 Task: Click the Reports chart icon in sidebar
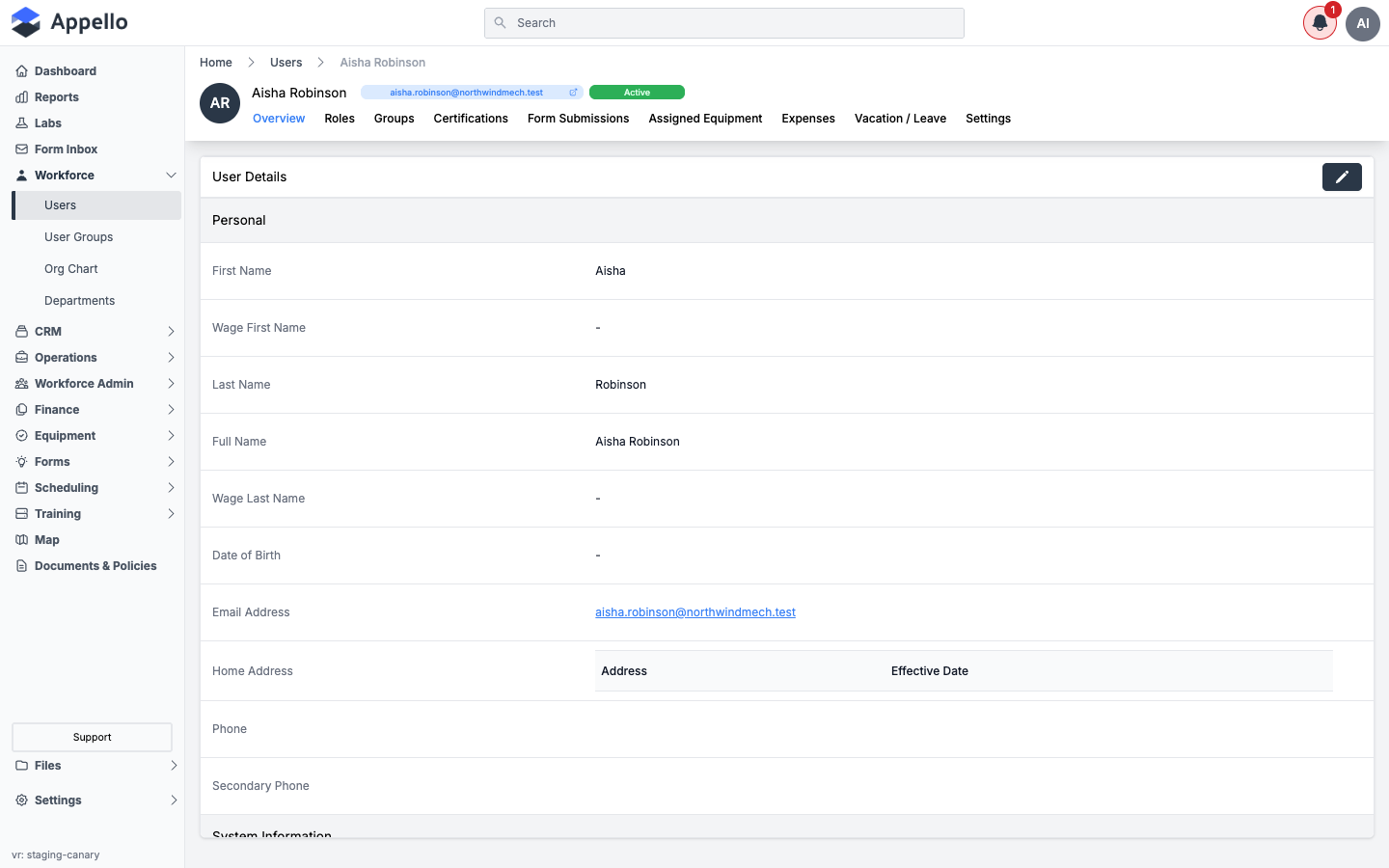(x=21, y=97)
